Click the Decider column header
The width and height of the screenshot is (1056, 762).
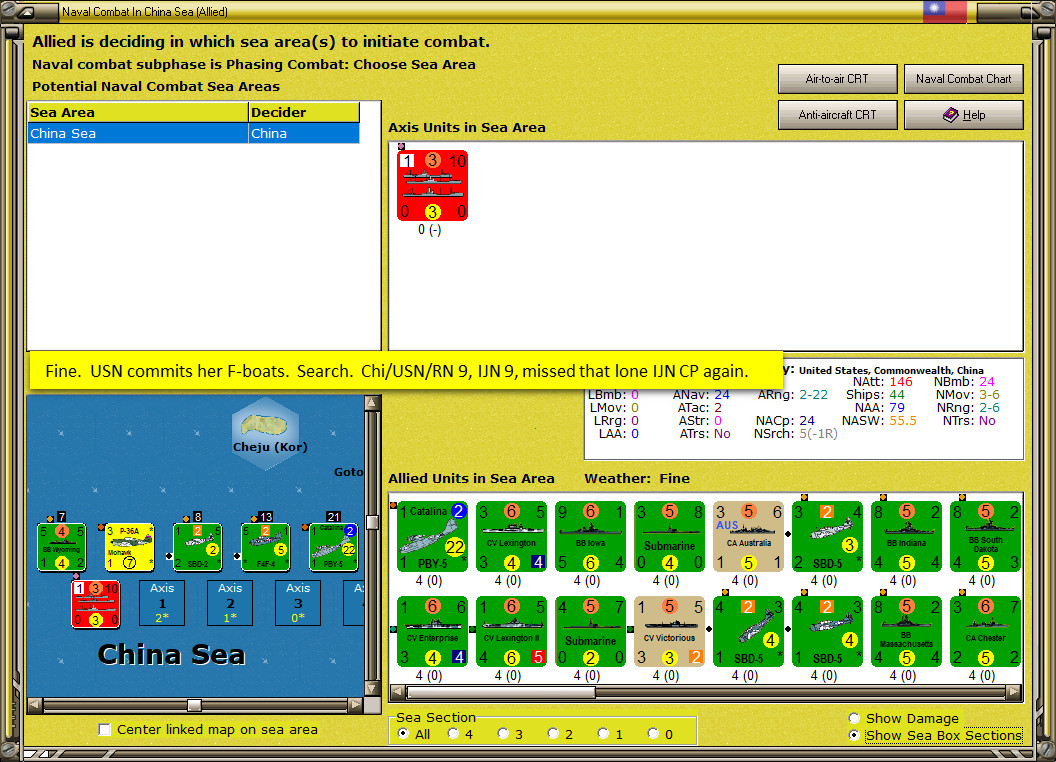tap(304, 113)
